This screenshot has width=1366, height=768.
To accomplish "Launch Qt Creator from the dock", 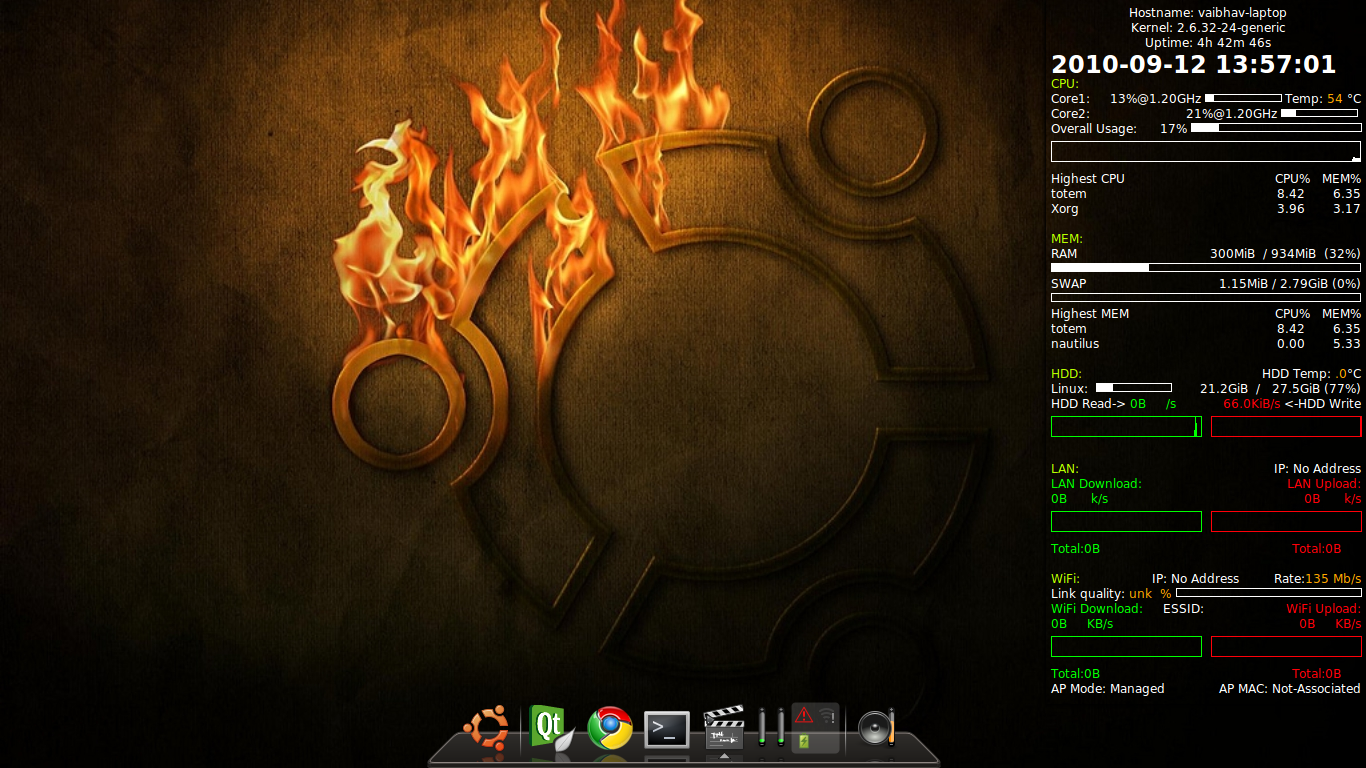I will point(550,728).
